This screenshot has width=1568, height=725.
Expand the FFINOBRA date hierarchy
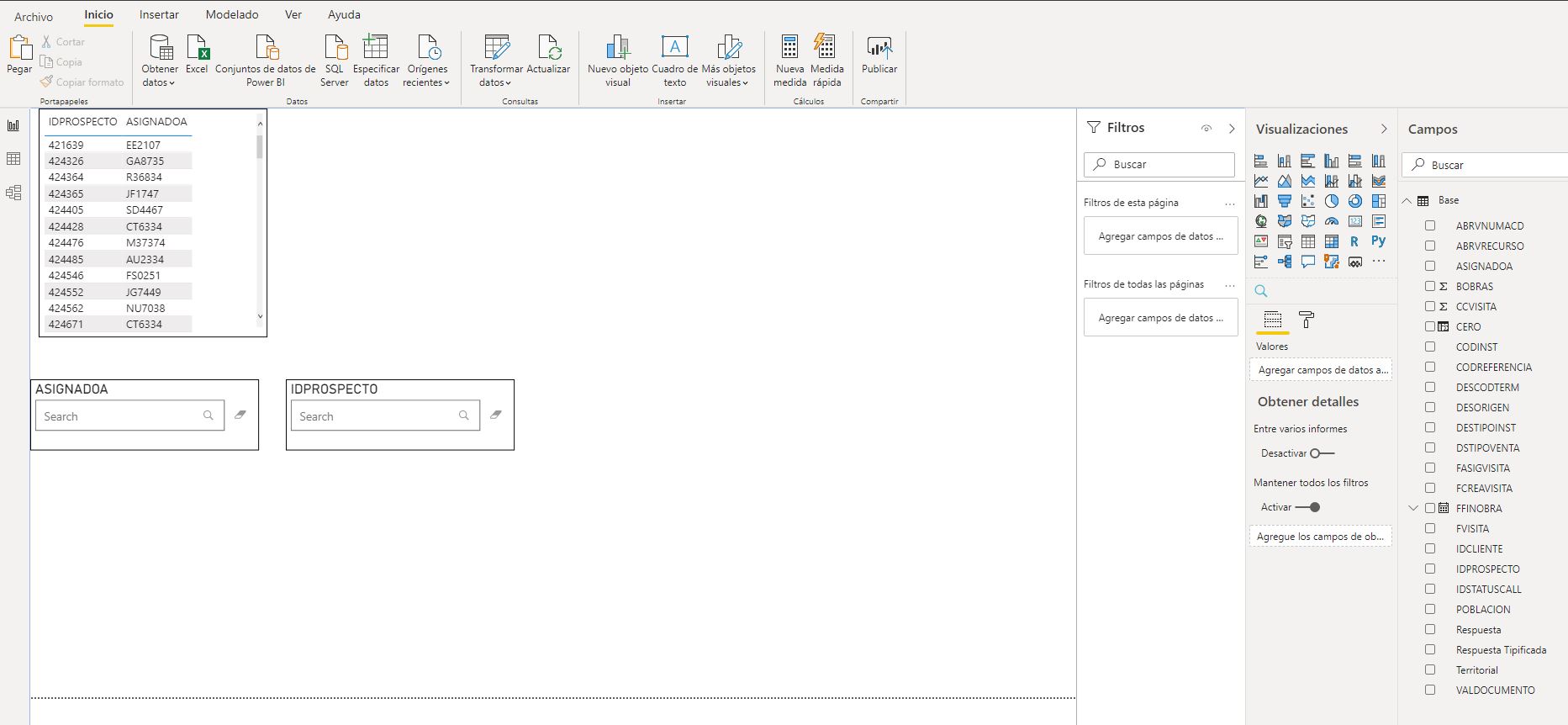(x=1412, y=508)
